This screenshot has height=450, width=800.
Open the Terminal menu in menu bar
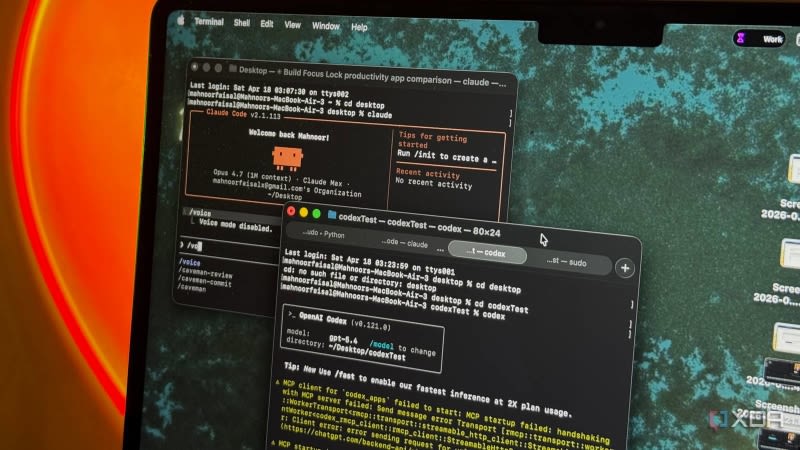(209, 22)
